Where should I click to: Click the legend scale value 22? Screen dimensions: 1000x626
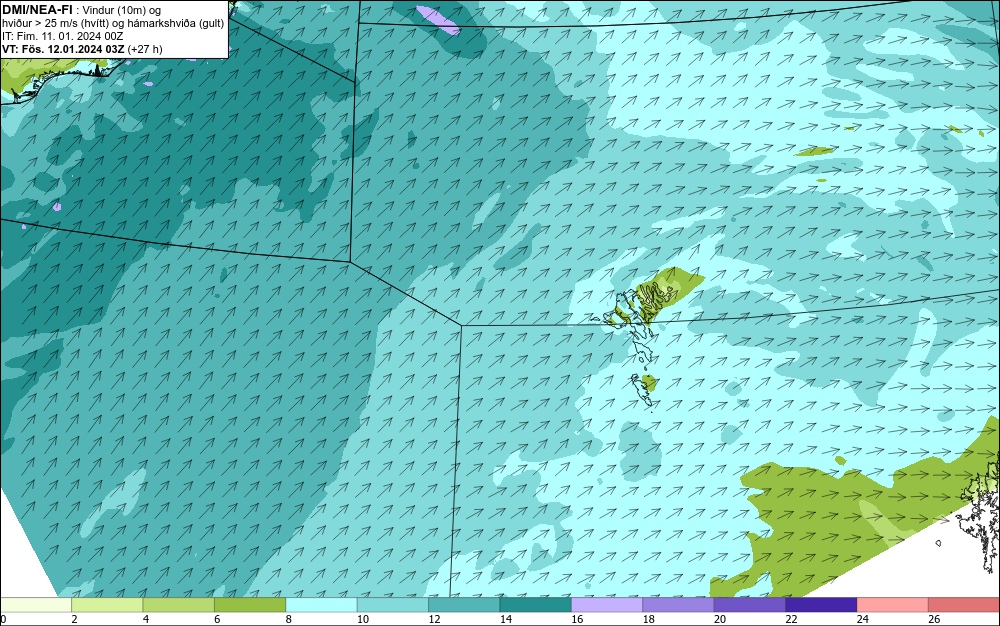point(791,619)
